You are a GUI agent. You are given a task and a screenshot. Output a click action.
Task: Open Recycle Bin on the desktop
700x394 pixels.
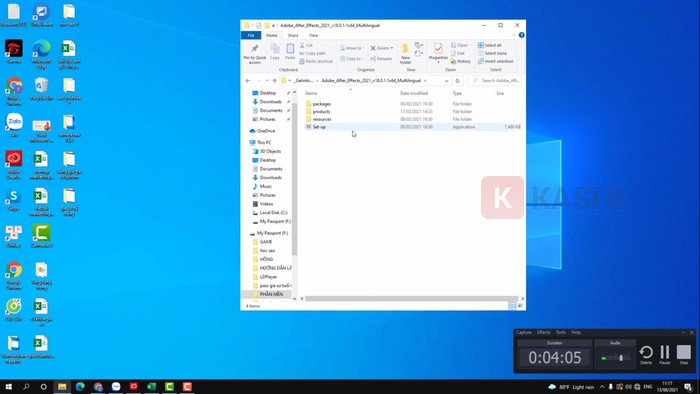(41, 88)
